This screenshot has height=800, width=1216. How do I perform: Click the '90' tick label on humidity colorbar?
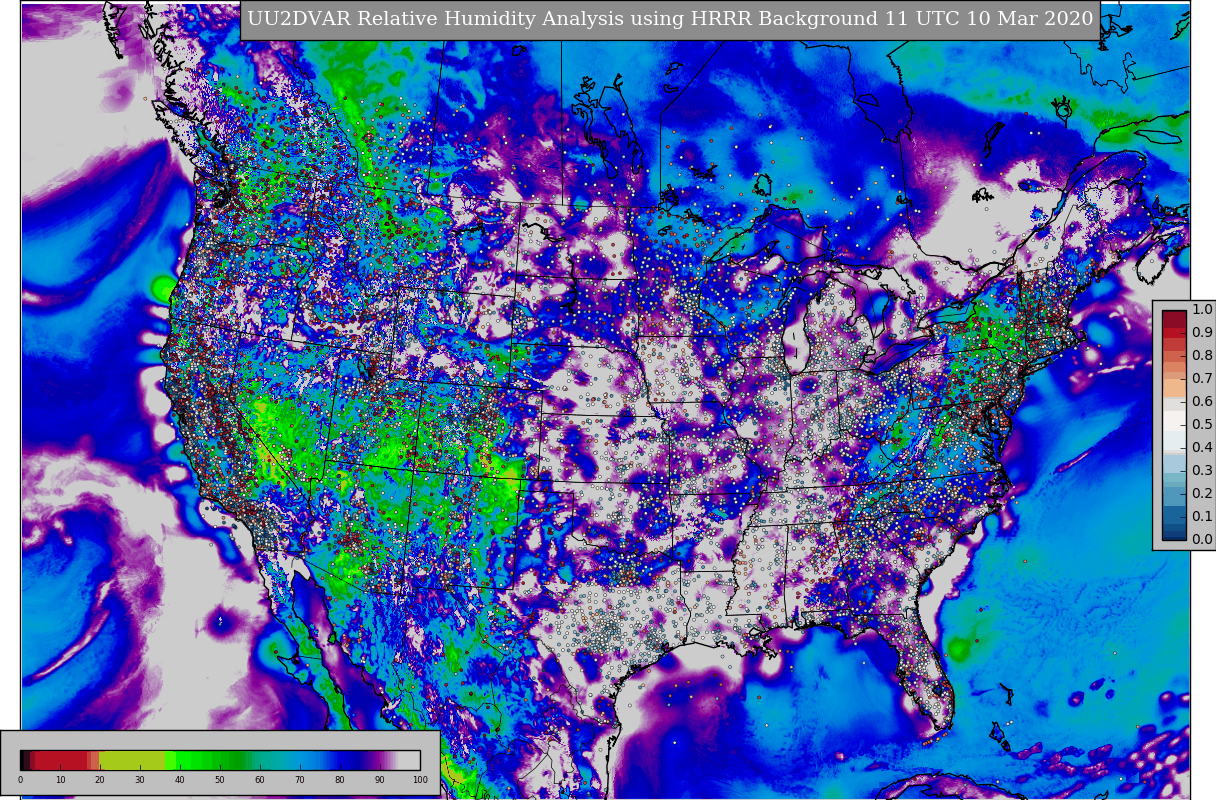[x=380, y=779]
